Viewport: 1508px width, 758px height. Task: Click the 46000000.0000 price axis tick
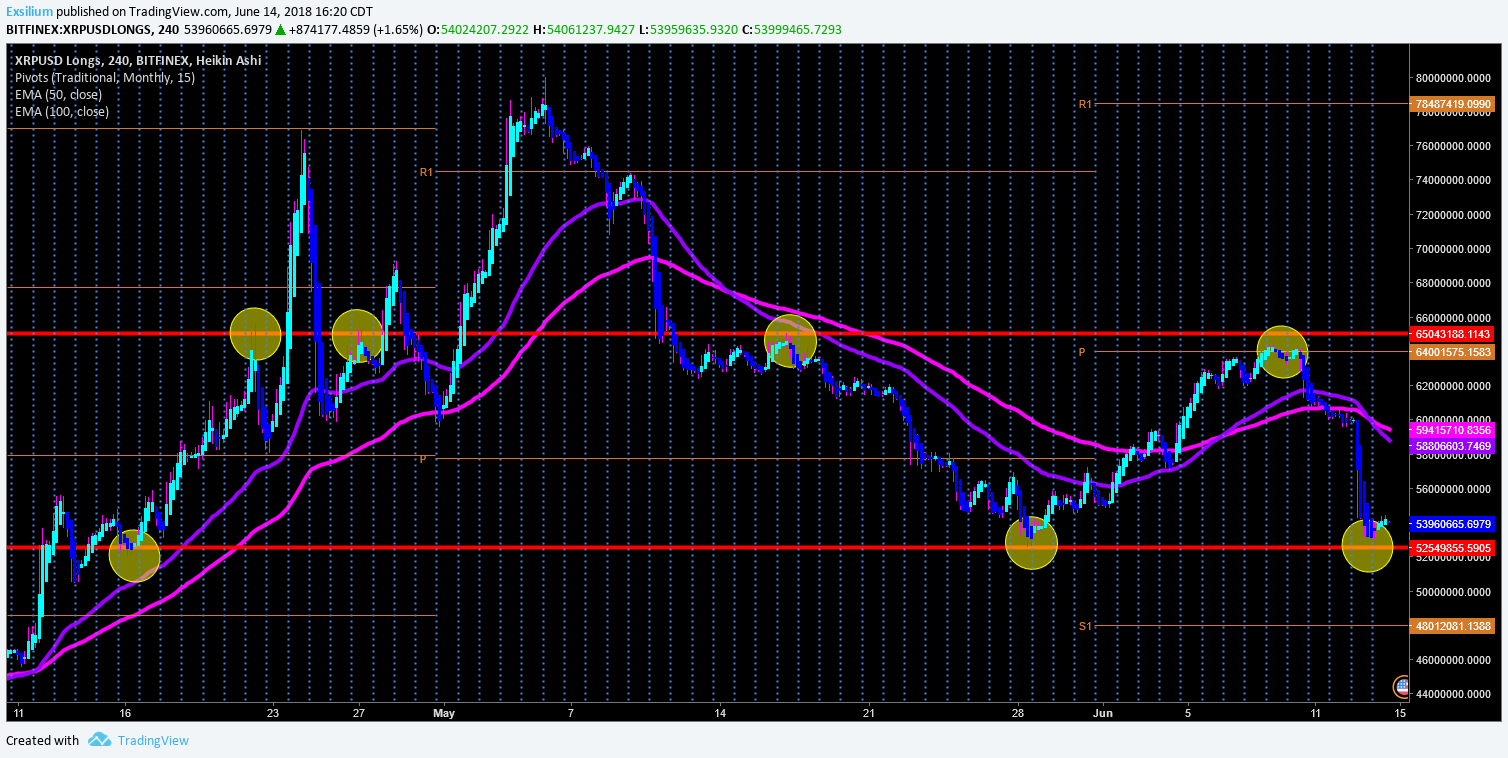coord(1454,660)
